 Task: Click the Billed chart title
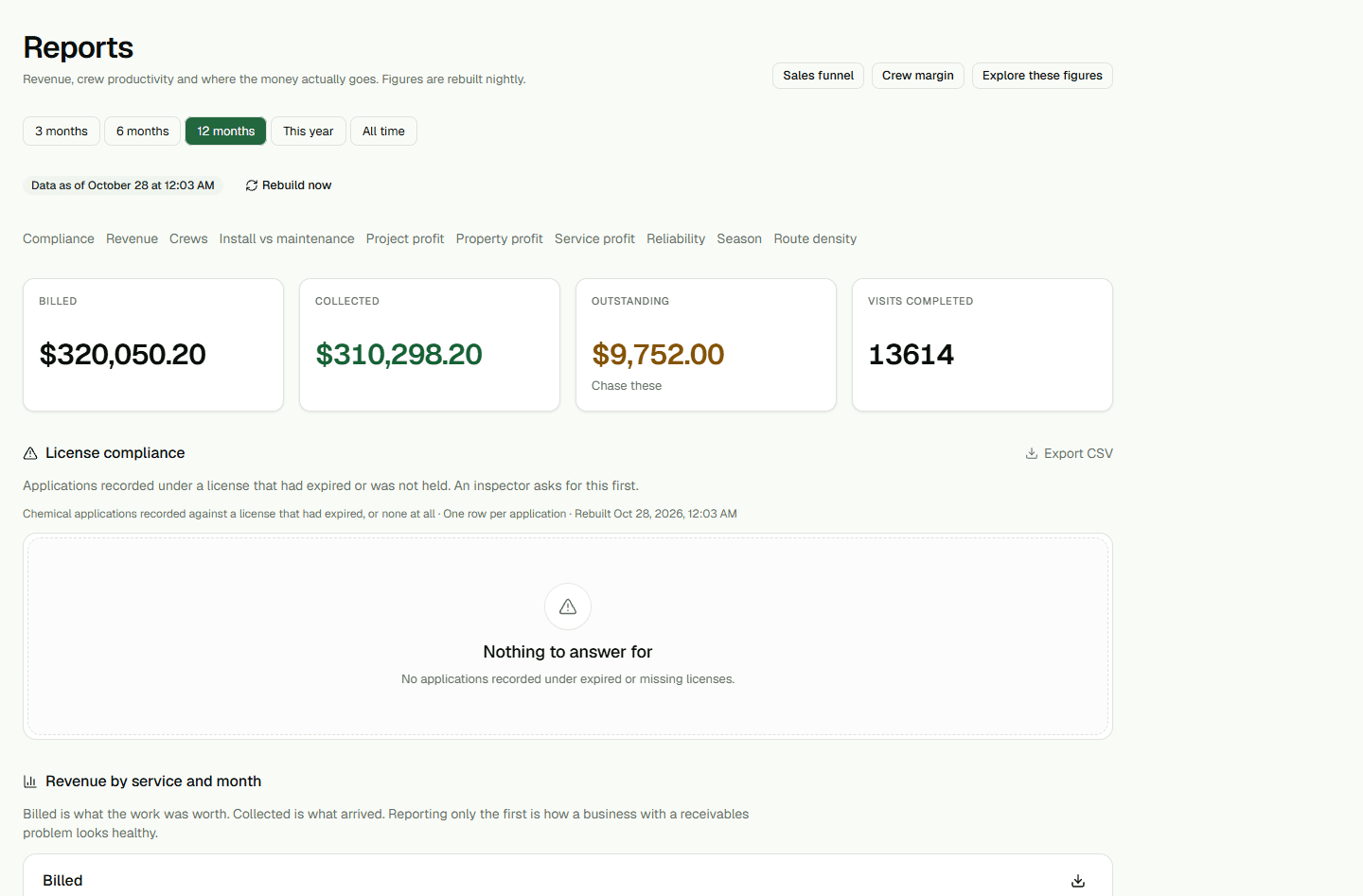pyautogui.click(x=62, y=881)
